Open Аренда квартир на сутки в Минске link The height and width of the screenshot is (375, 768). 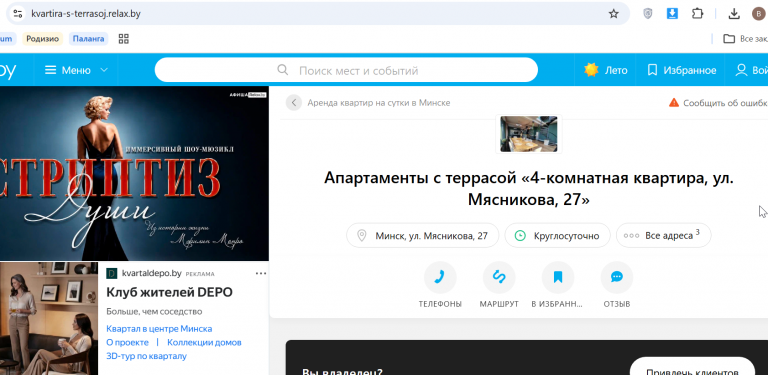379,103
